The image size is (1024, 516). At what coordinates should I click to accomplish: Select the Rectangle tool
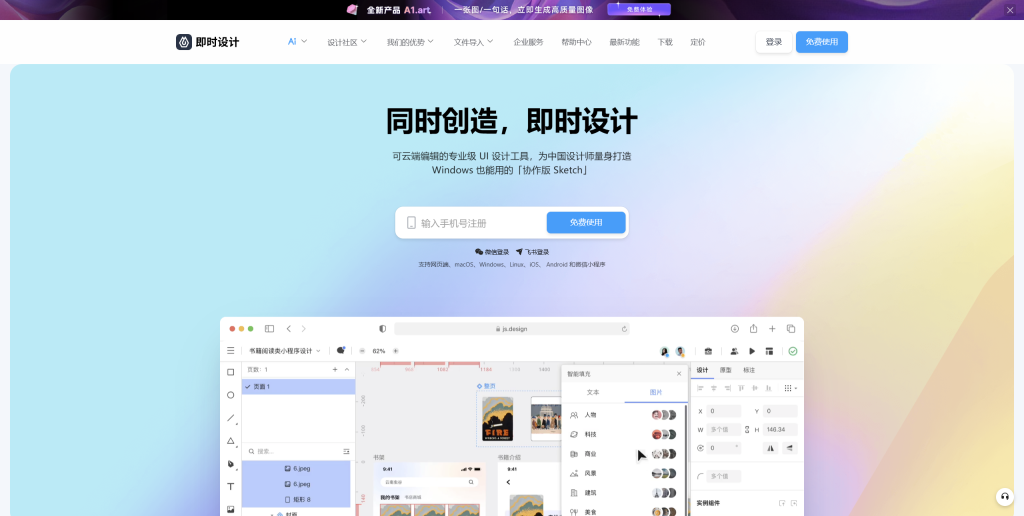(231, 372)
